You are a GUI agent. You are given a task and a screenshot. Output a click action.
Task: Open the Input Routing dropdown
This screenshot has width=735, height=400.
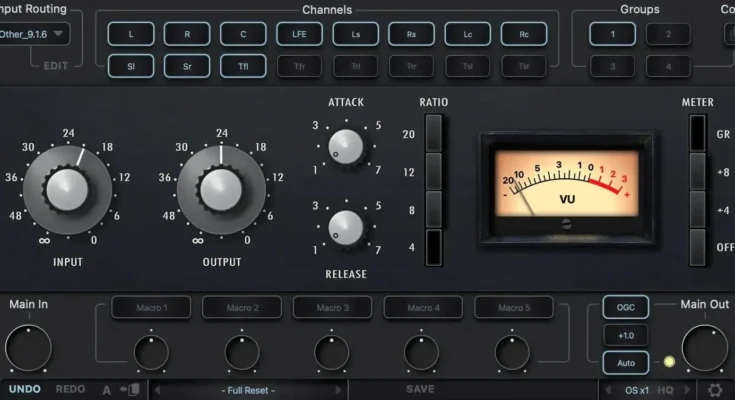click(x=34, y=34)
